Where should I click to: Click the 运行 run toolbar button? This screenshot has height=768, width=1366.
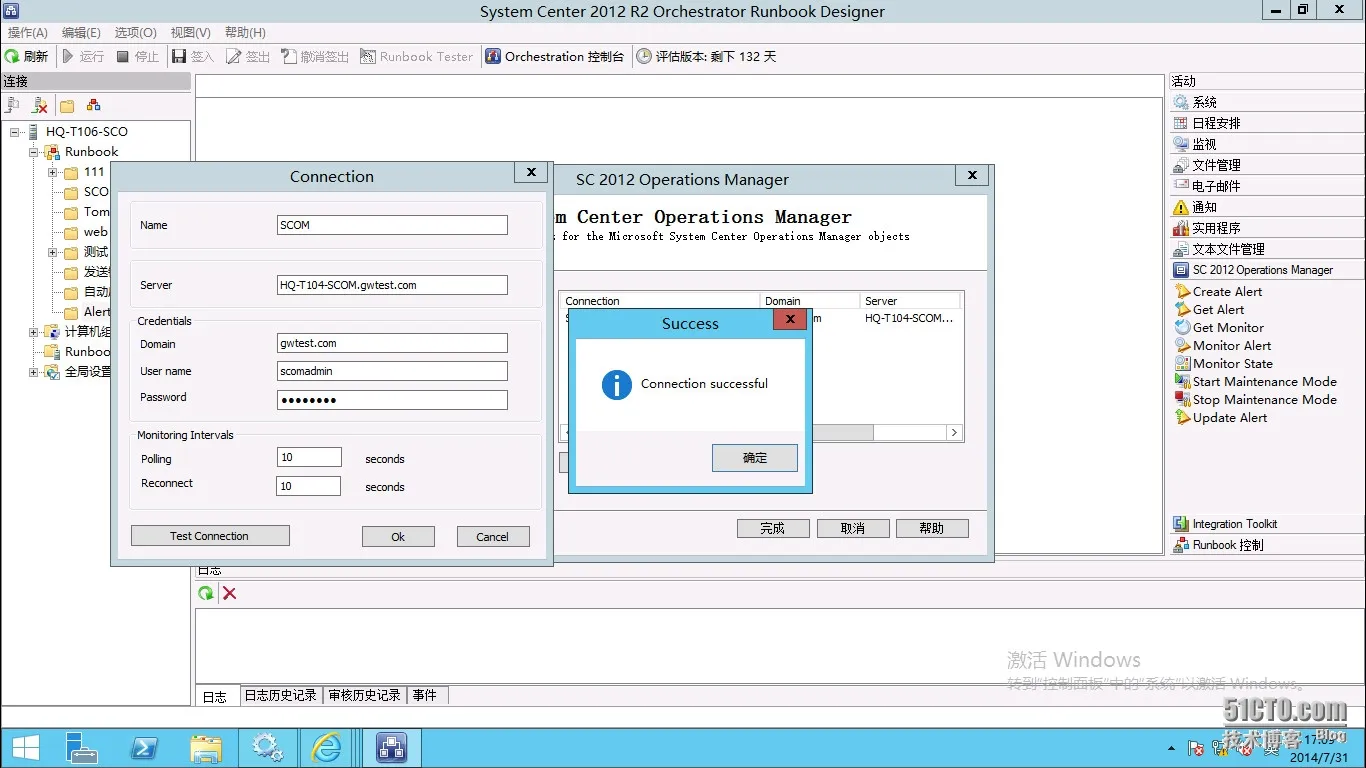[x=83, y=57]
